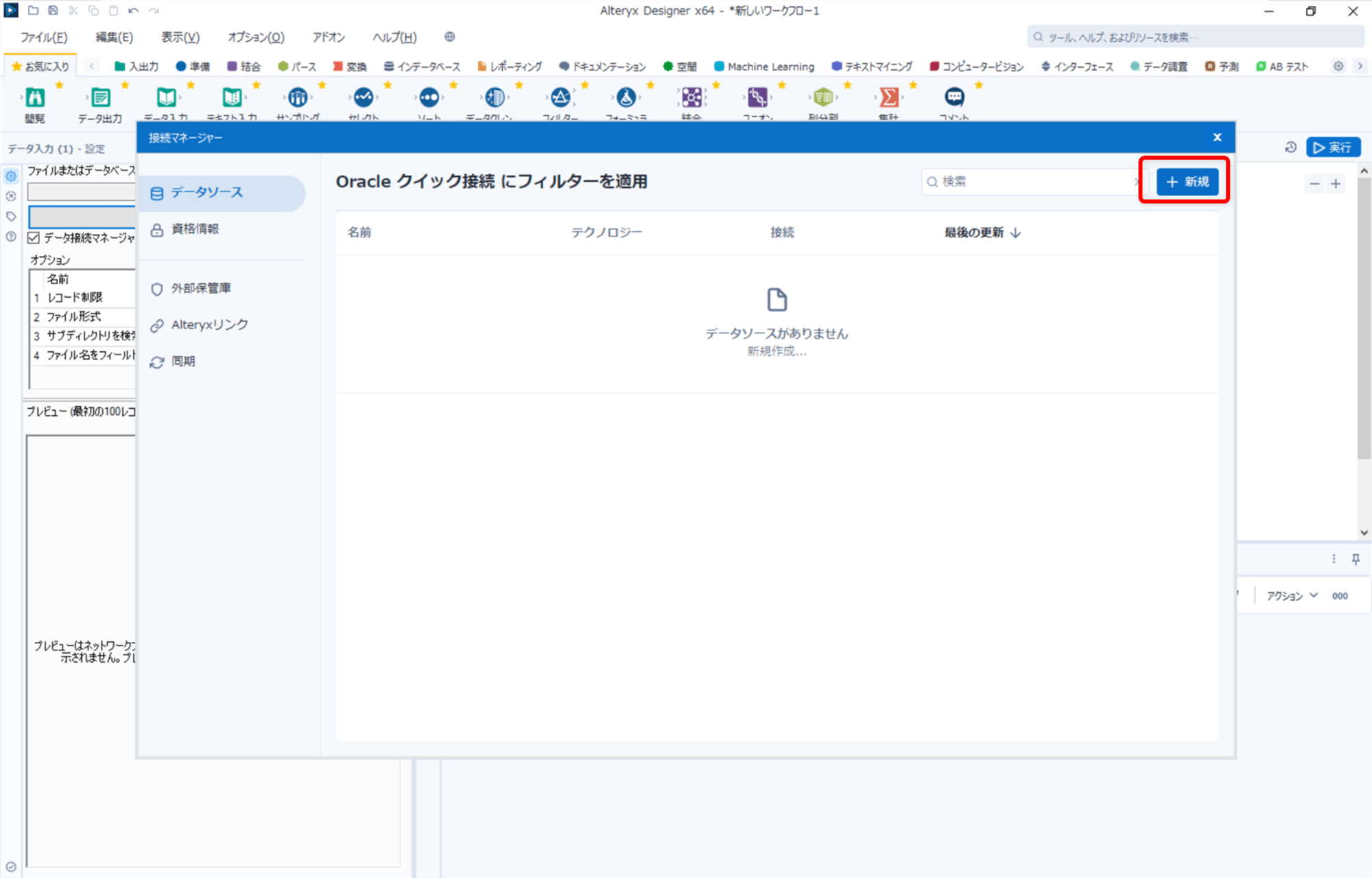Image resolution: width=1372 pixels, height=878 pixels.
Task: Open the アドオン menu
Action: coord(329,37)
